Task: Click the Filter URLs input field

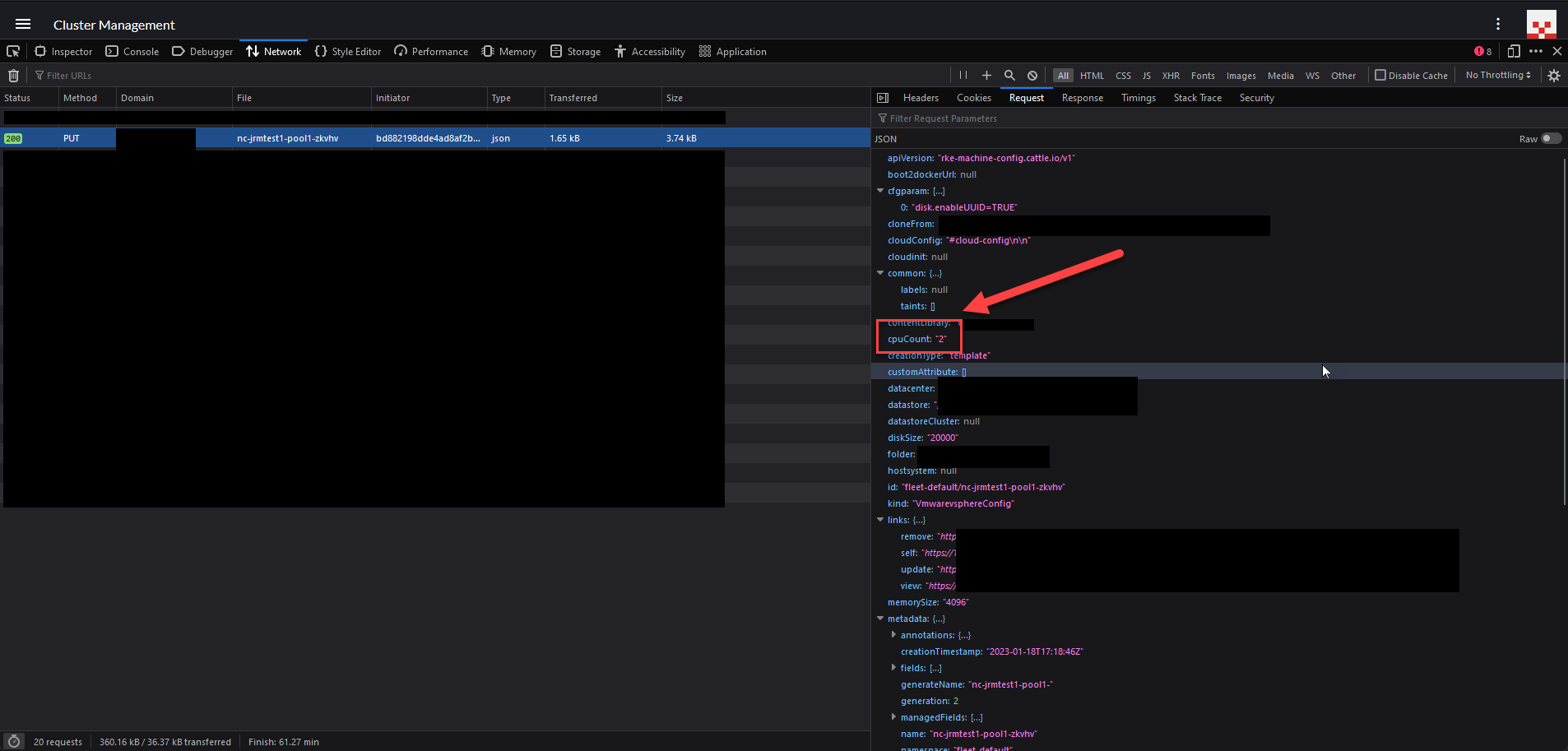Action: [x=71, y=75]
